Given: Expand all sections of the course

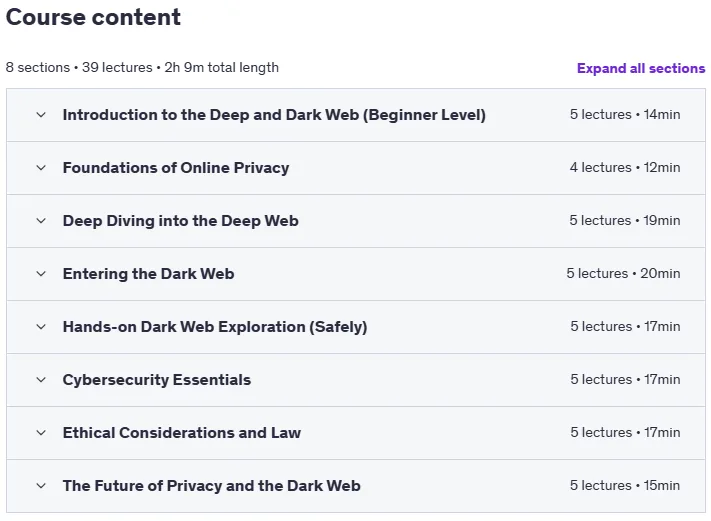Looking at the screenshot, I should (641, 68).
